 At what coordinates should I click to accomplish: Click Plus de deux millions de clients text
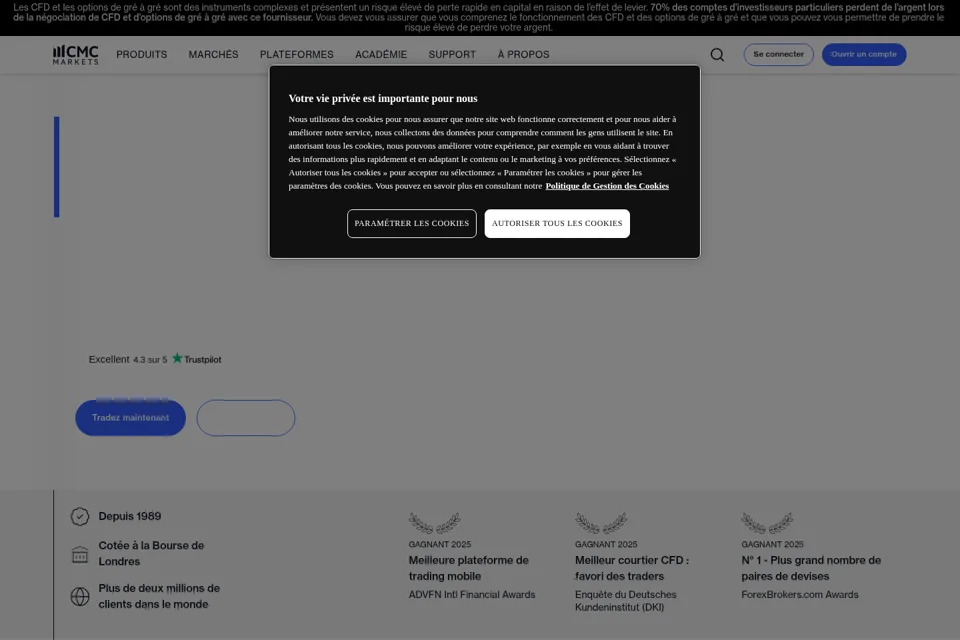coord(159,596)
